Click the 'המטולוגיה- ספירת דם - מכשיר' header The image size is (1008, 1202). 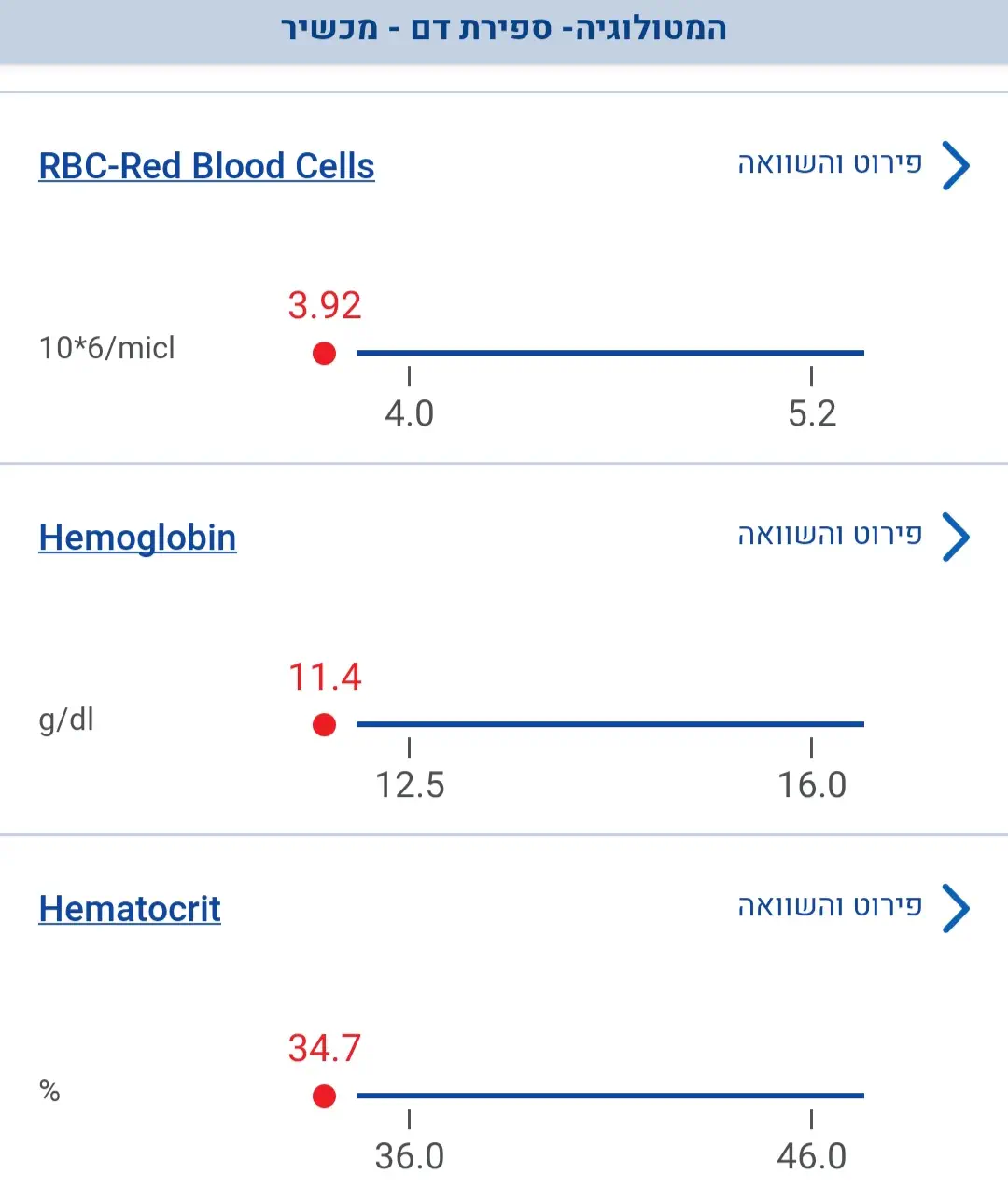[x=504, y=29]
